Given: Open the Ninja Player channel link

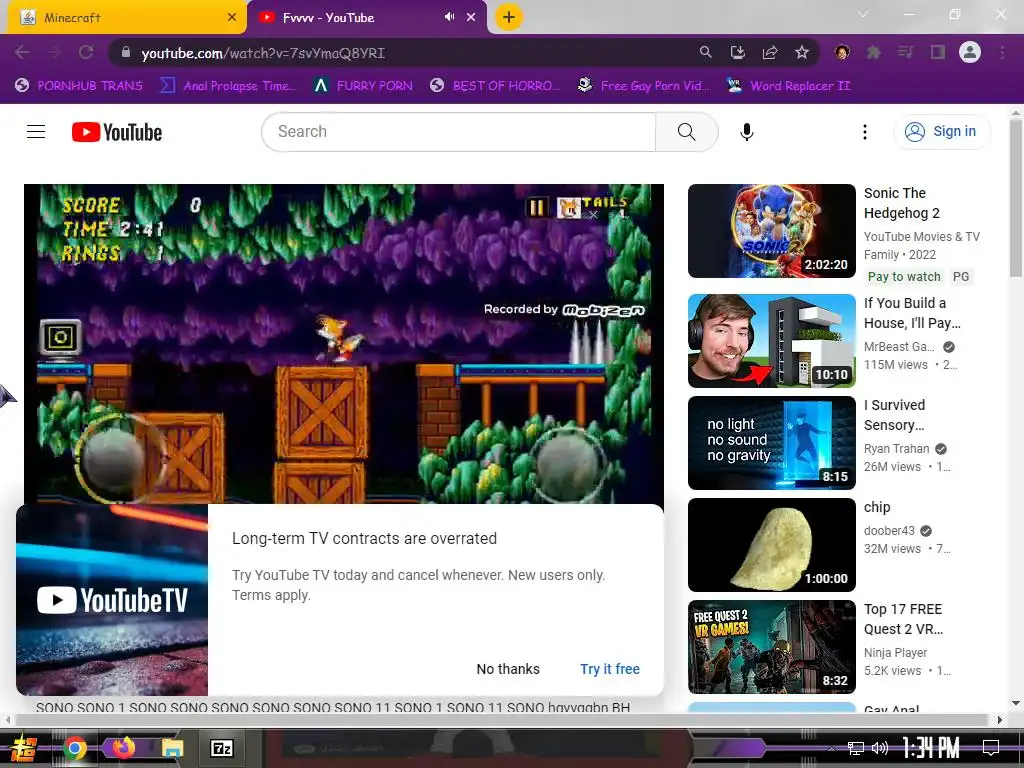Looking at the screenshot, I should pos(895,652).
